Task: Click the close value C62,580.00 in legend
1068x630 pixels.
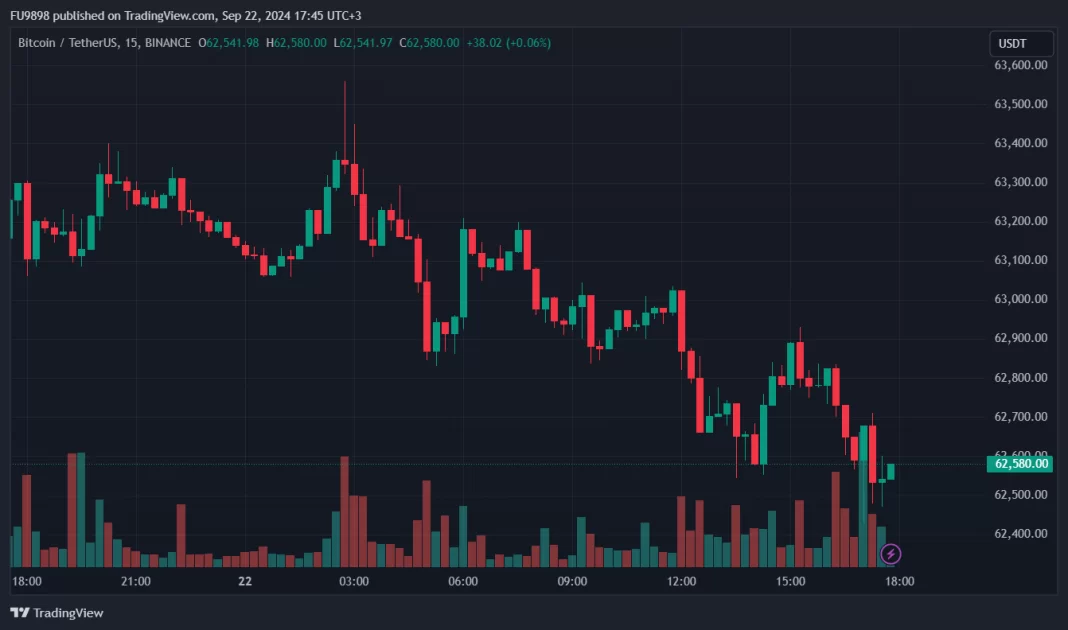Action: (430, 43)
